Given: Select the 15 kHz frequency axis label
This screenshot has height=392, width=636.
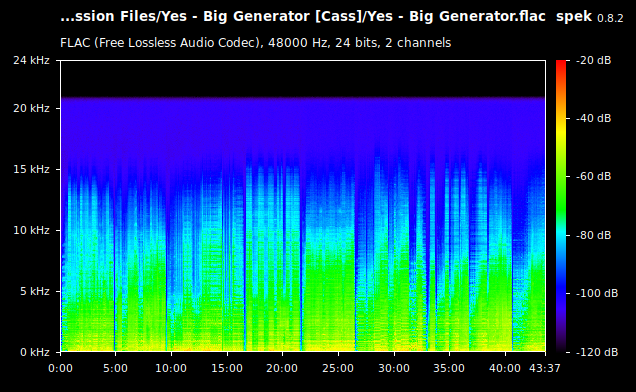Looking at the screenshot, I should click(x=31, y=169).
